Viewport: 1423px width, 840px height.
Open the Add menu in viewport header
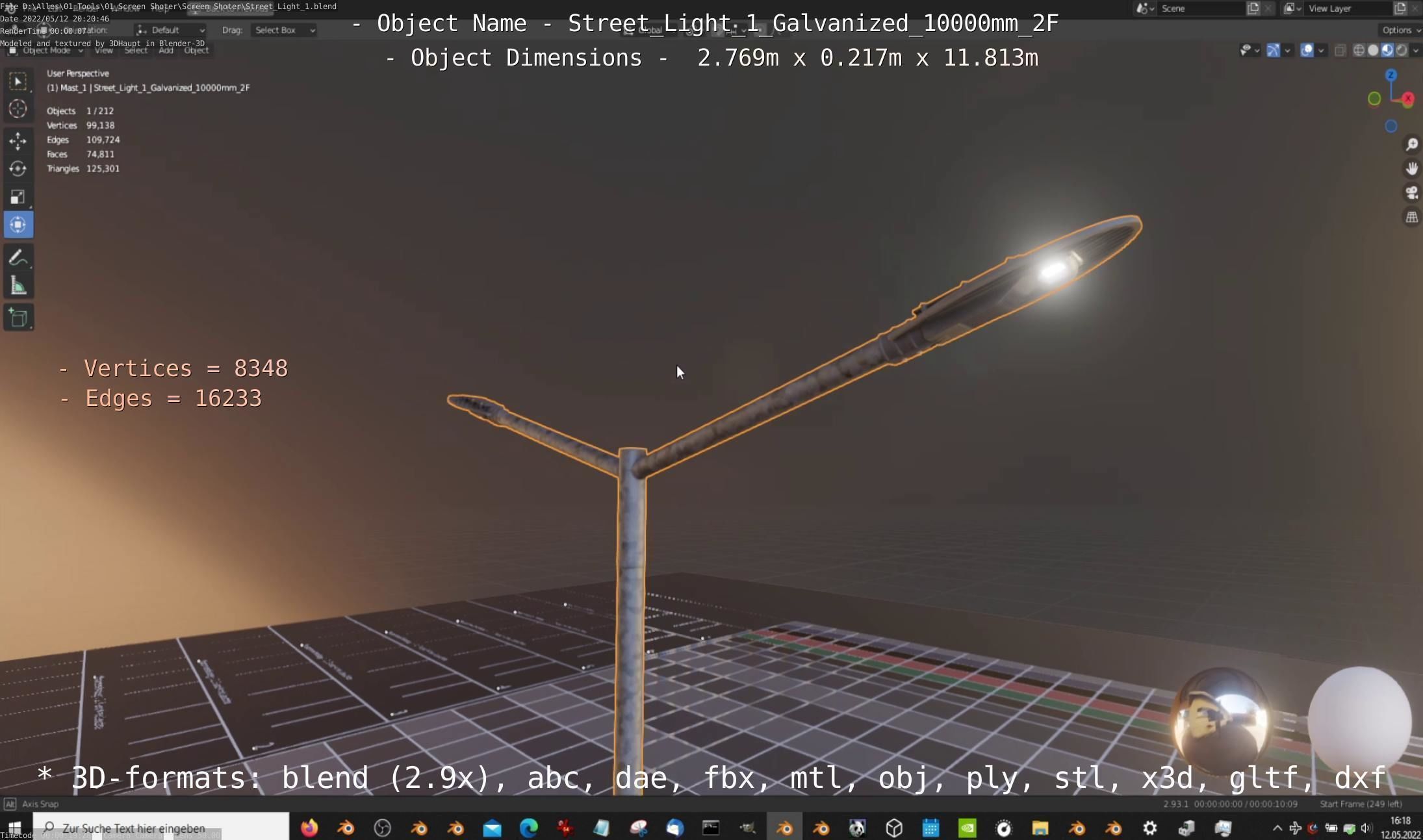coord(166,50)
